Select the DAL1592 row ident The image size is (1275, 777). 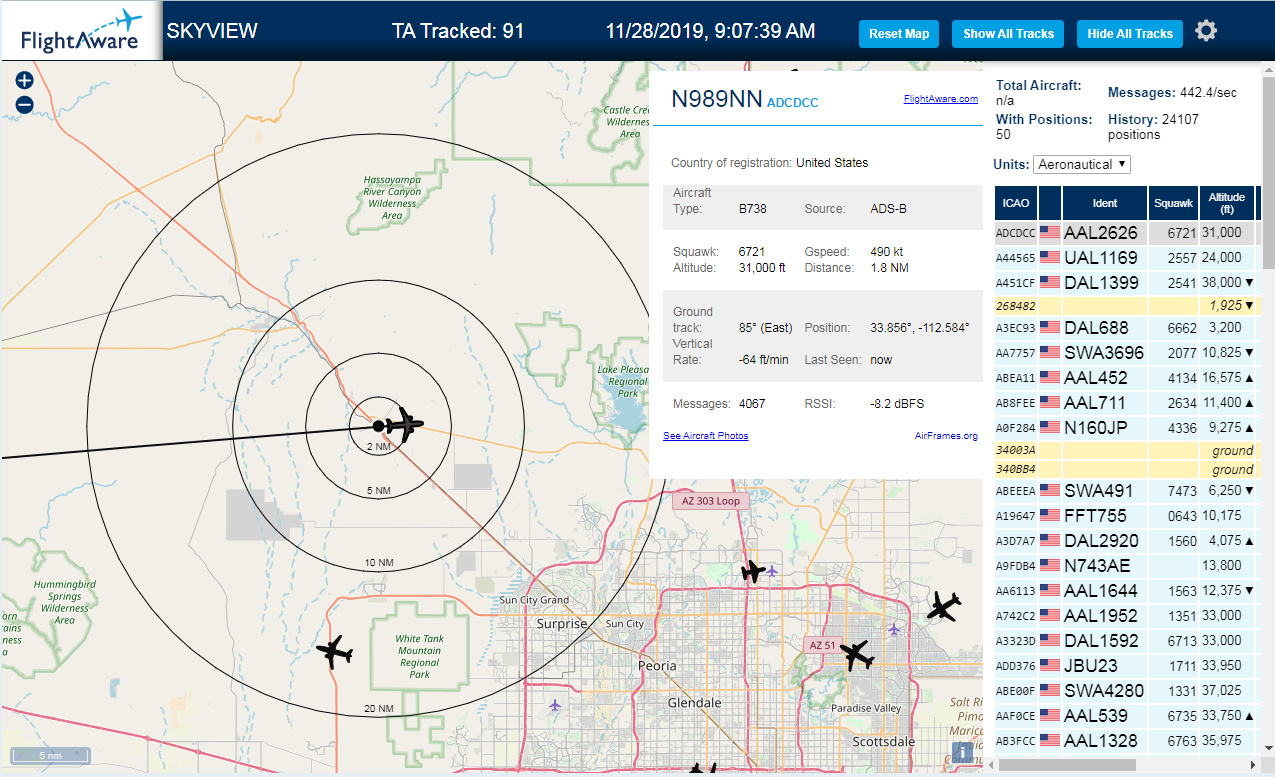pyautogui.click(x=1102, y=641)
